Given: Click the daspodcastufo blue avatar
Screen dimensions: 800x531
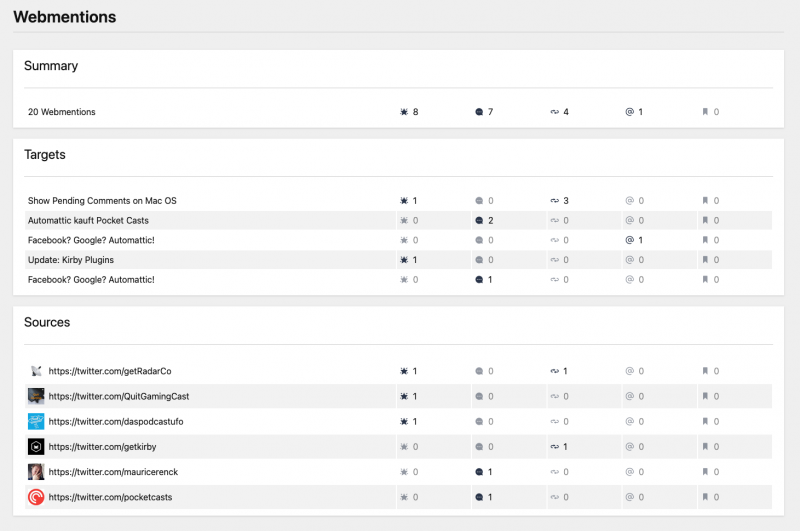Looking at the screenshot, I should (36, 421).
